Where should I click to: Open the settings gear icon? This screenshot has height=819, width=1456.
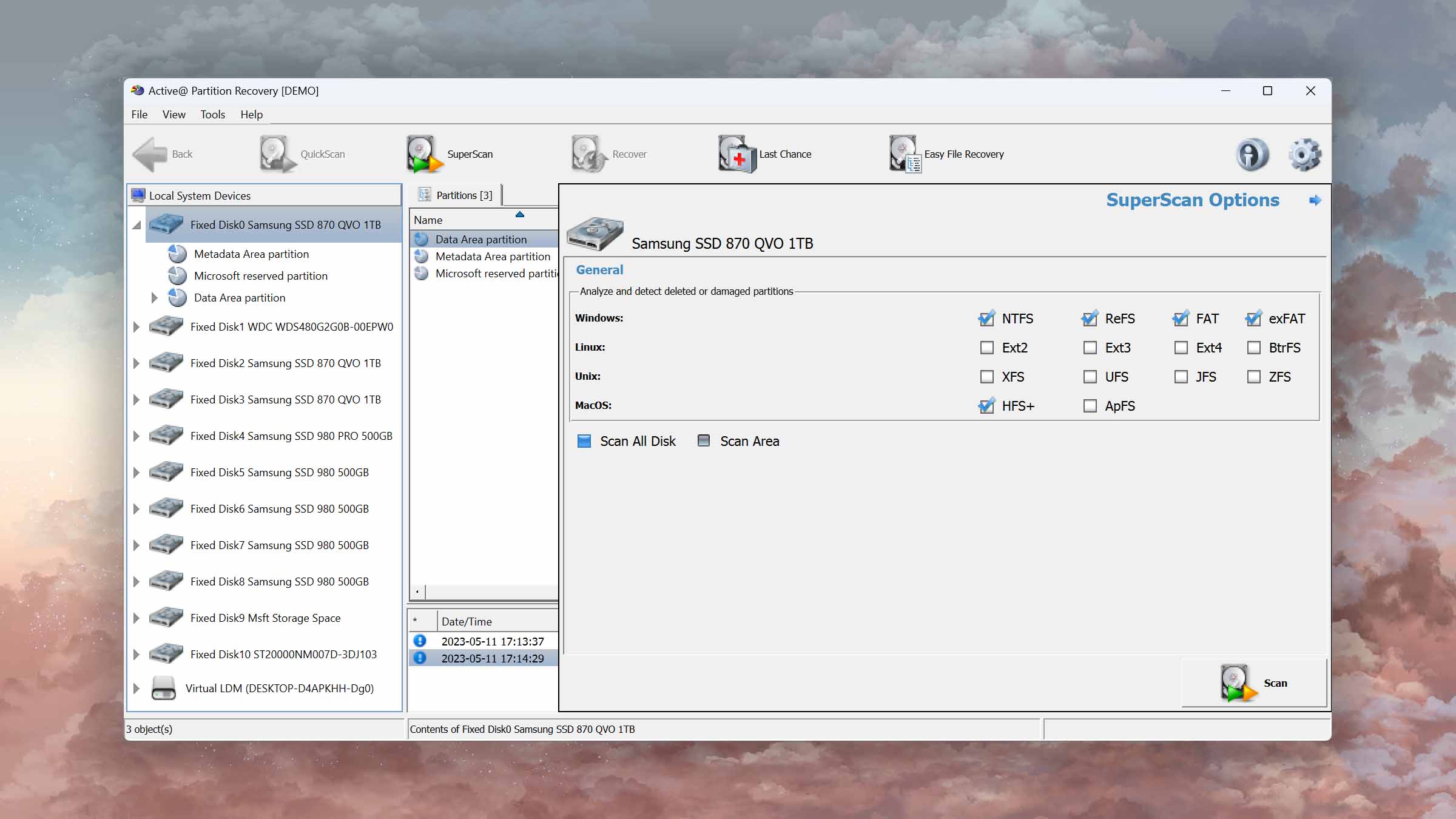[x=1304, y=154]
